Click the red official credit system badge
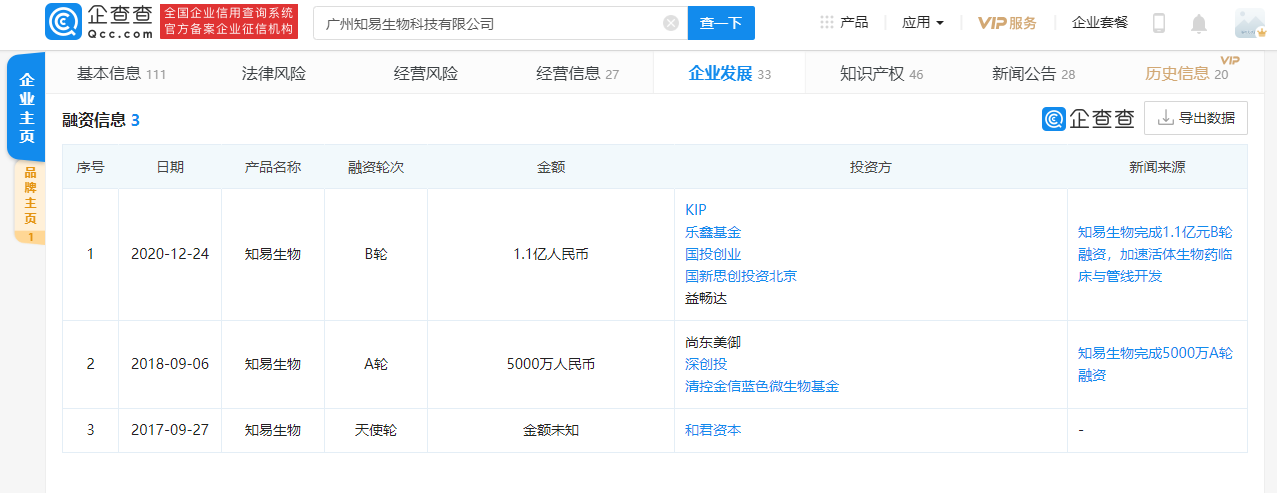The width and height of the screenshot is (1277, 493). [x=229, y=22]
